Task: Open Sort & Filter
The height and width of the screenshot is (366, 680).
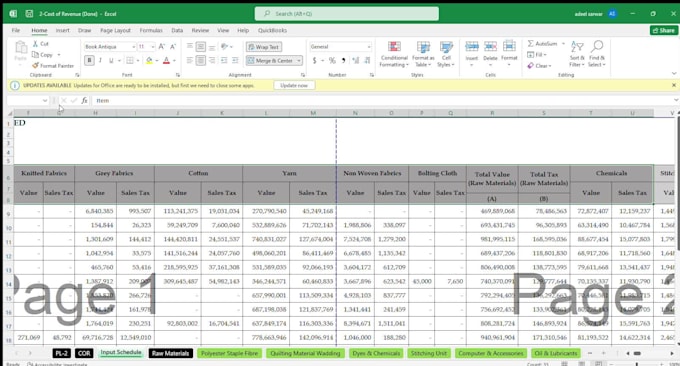Action: pyautogui.click(x=577, y=54)
